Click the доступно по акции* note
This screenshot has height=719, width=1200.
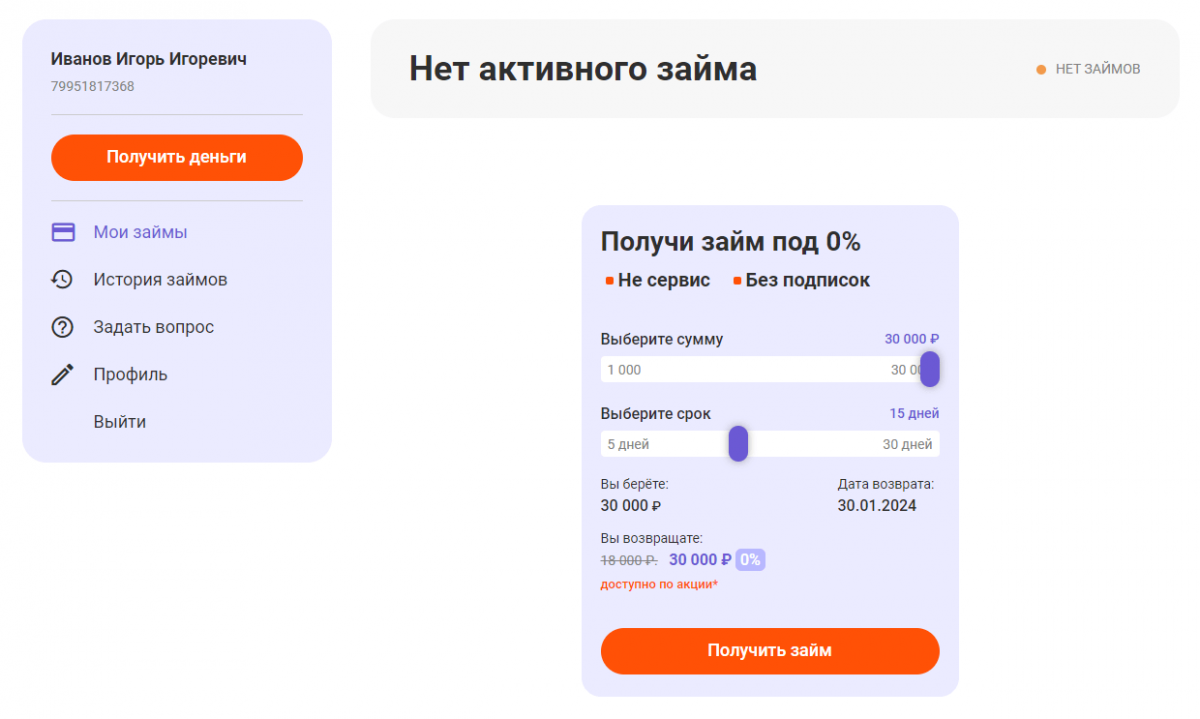659,584
